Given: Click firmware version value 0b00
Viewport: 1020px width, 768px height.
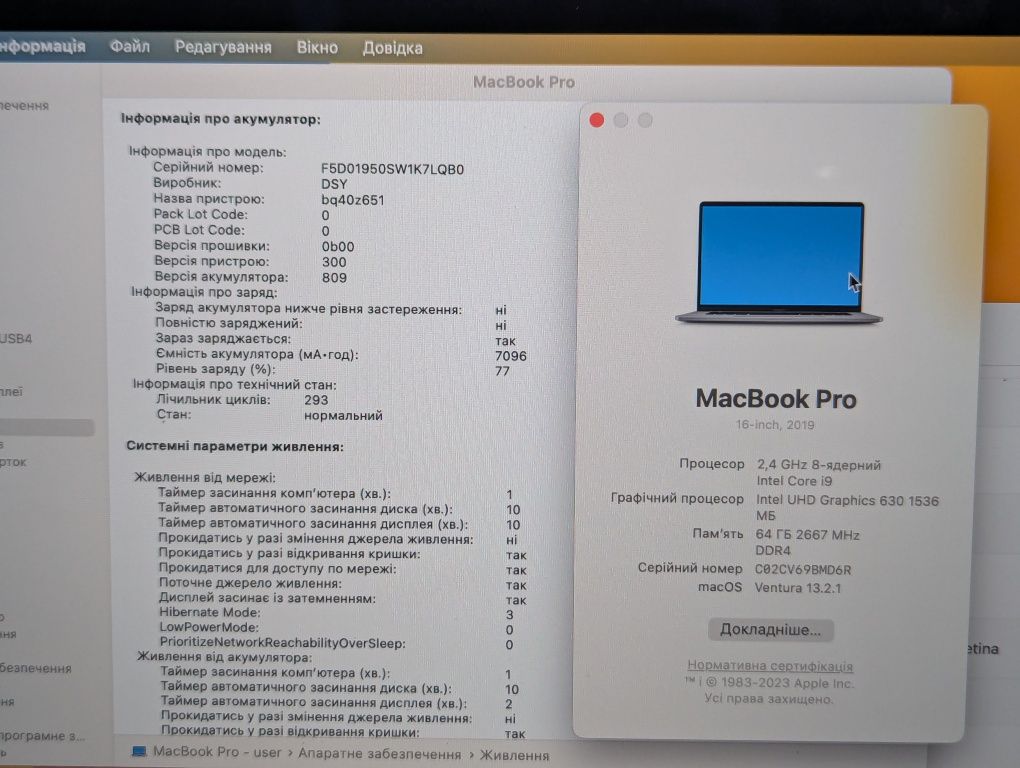Looking at the screenshot, I should point(338,246).
